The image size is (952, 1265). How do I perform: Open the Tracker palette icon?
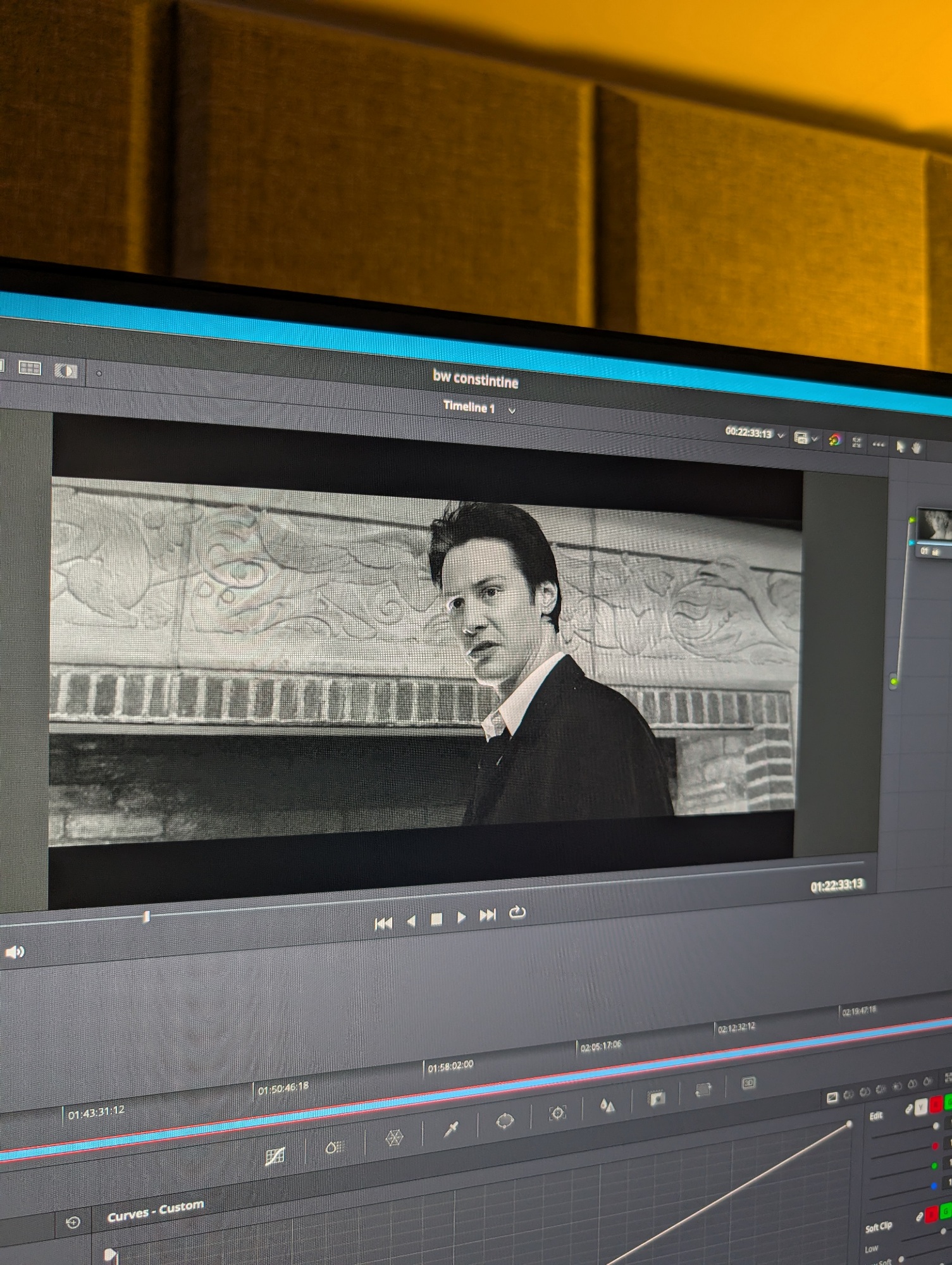(557, 1113)
